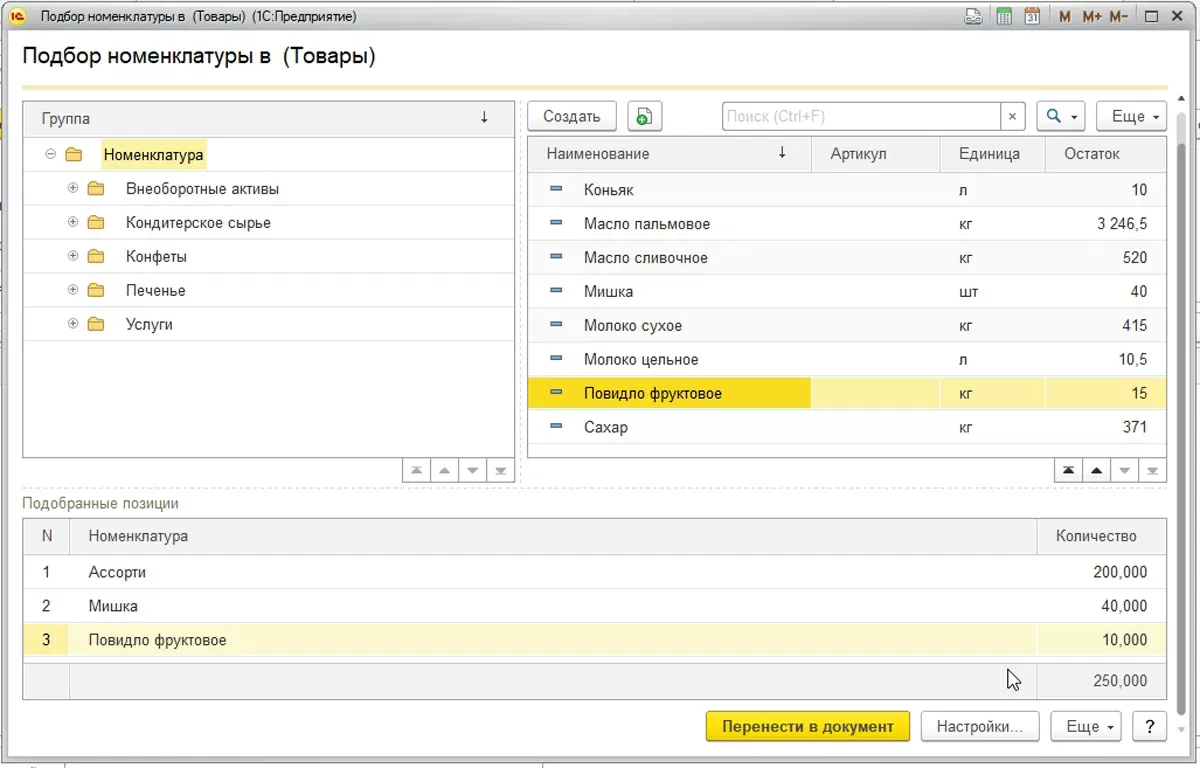Expand the Кондитерское сырье group
Screen dimensions: 1200x768
(x=73, y=223)
